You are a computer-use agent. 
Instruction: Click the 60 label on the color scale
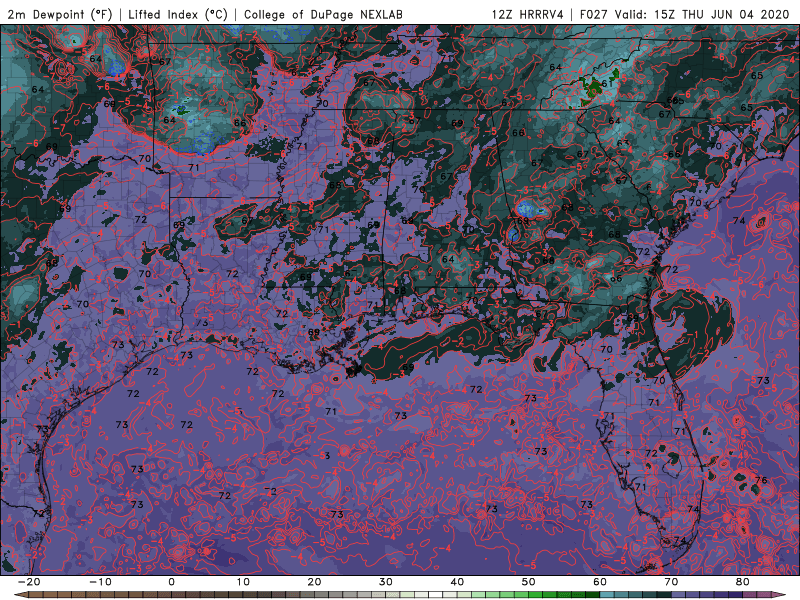pyautogui.click(x=600, y=582)
